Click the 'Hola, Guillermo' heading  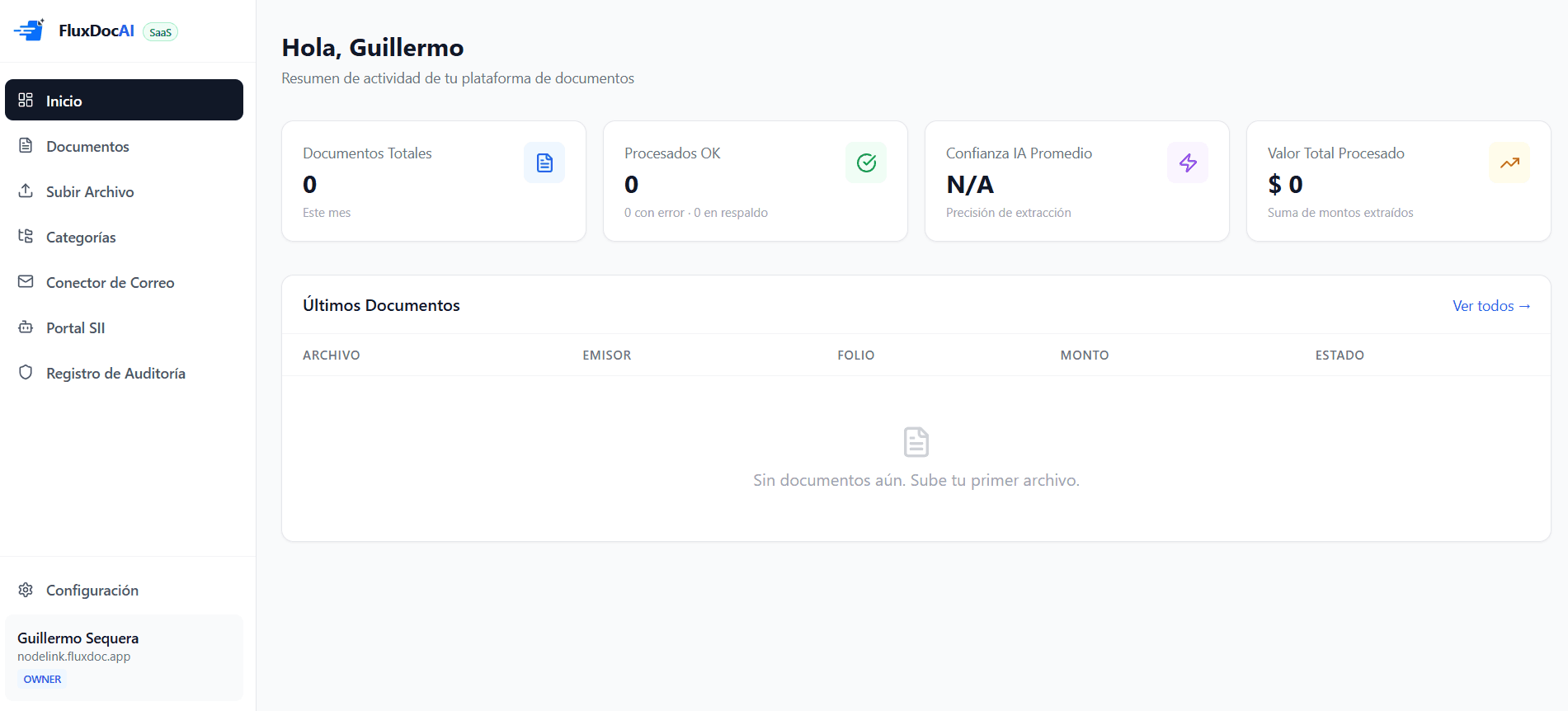click(x=373, y=47)
